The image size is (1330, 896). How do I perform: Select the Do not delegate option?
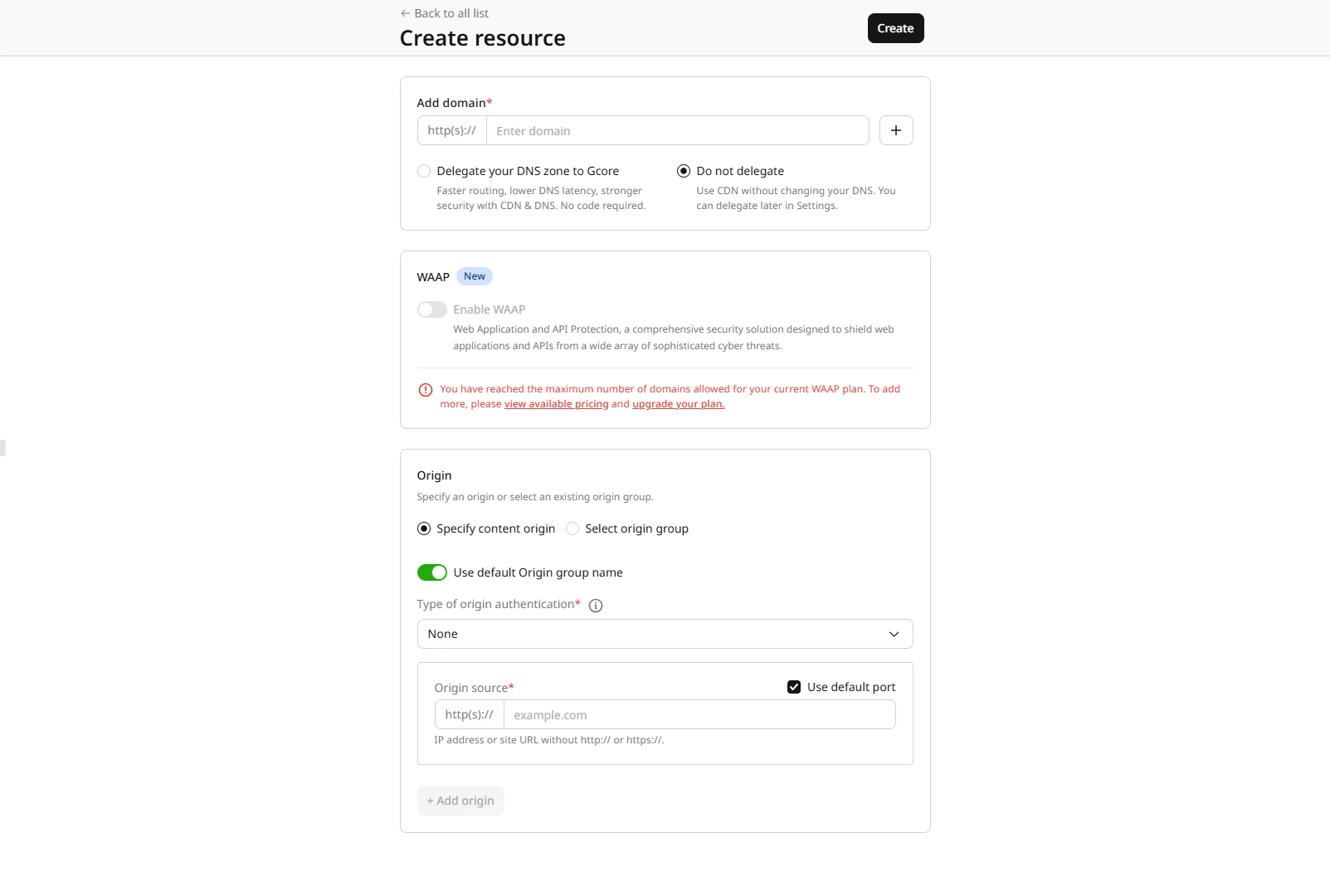(x=684, y=171)
